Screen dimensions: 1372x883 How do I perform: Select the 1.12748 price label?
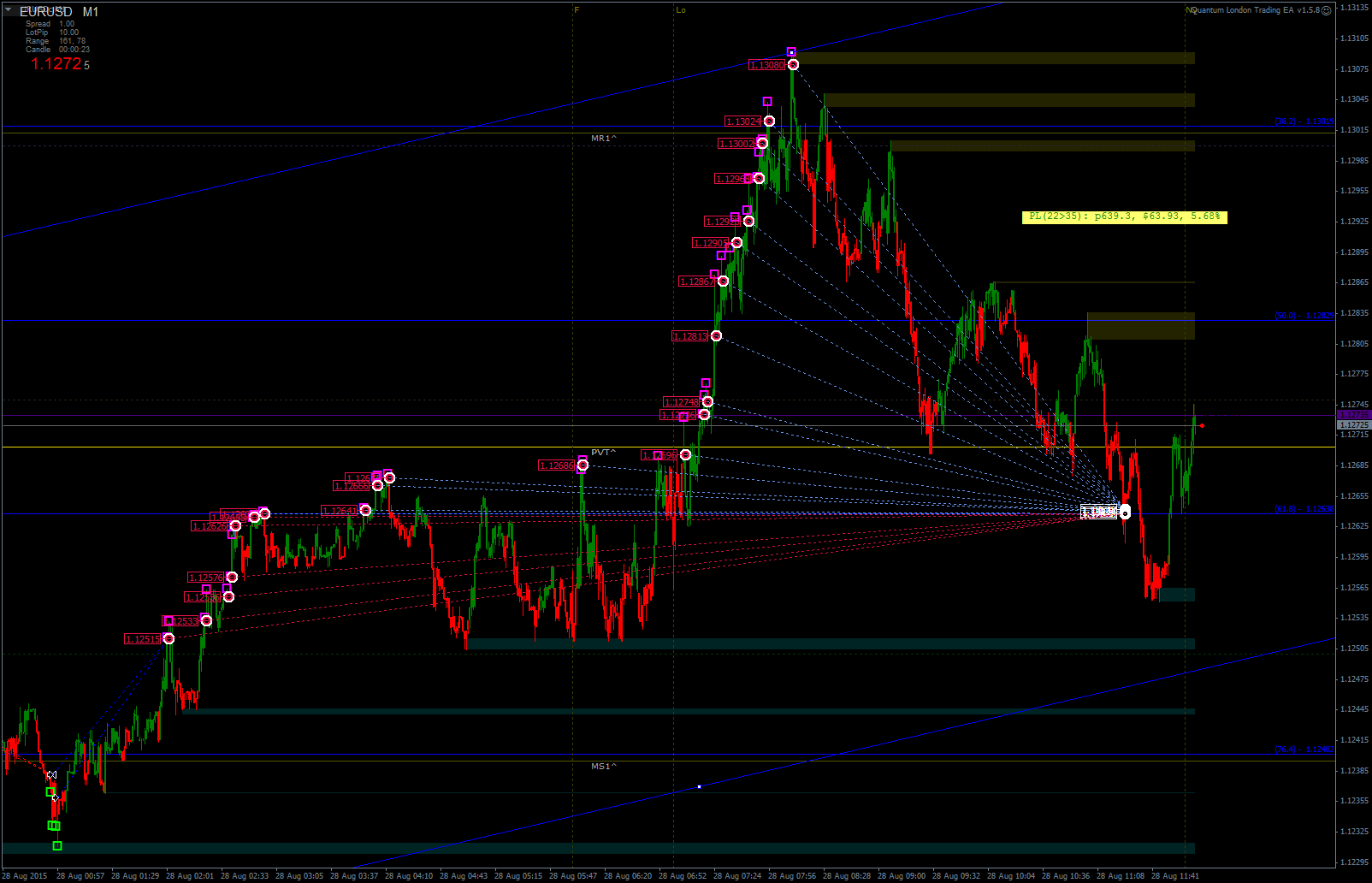[x=682, y=402]
